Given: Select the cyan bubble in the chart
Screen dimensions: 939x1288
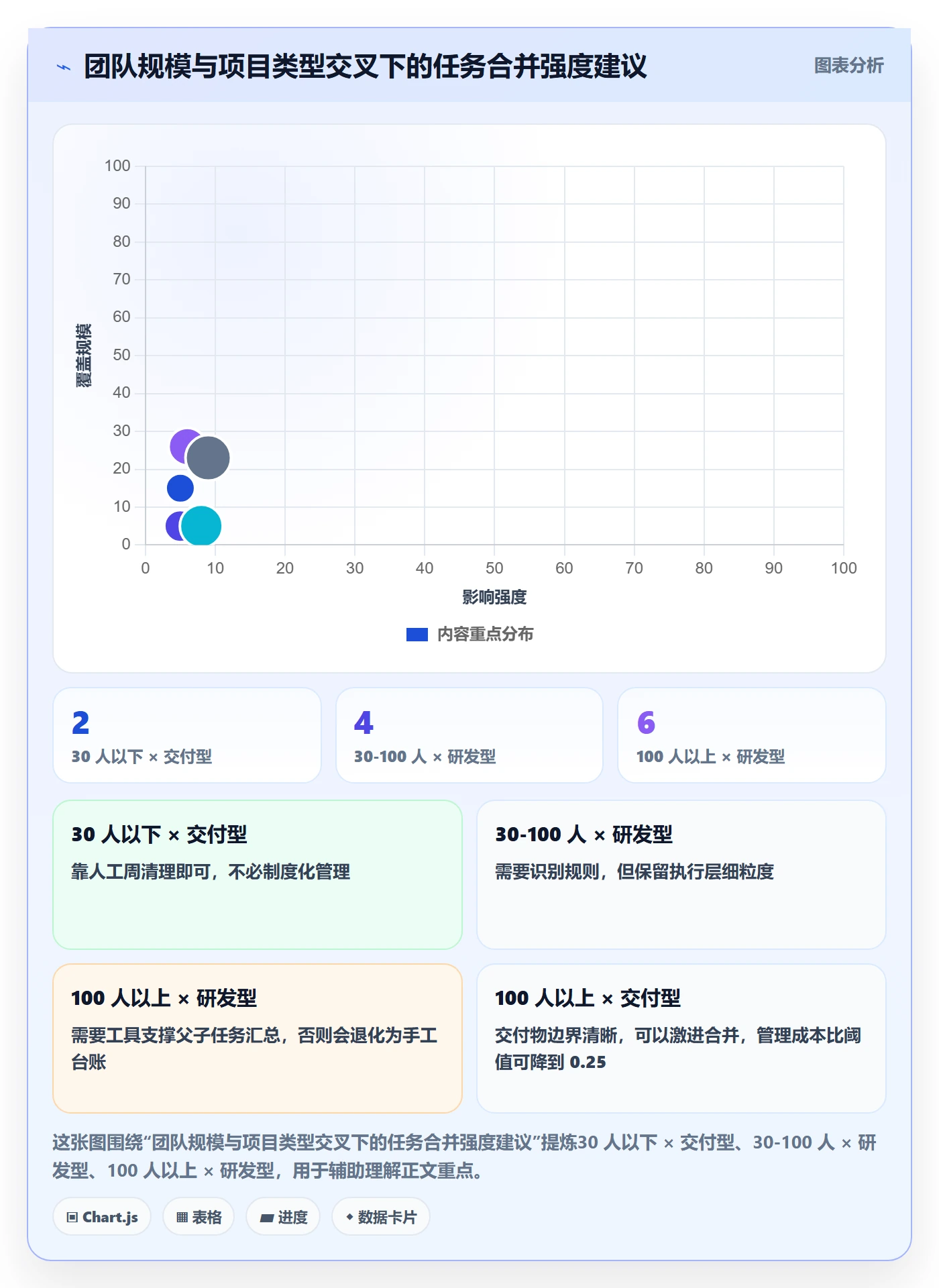Looking at the screenshot, I should (201, 526).
